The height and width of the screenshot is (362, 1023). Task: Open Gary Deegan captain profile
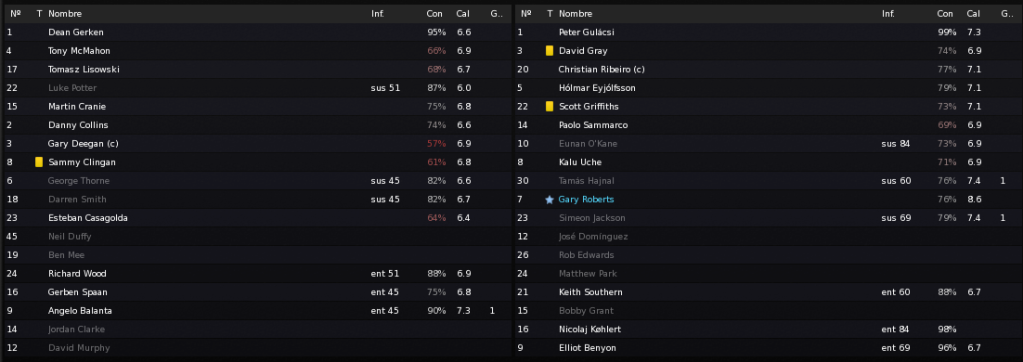coord(83,143)
